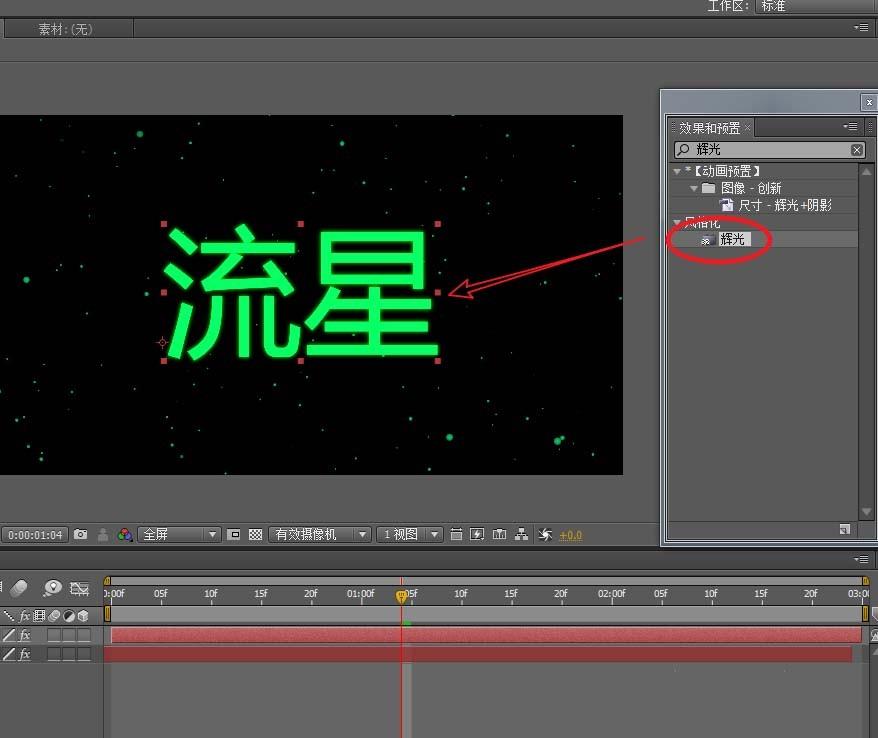Select the circled 辉光 preset
This screenshot has width=878, height=738.
(732, 239)
